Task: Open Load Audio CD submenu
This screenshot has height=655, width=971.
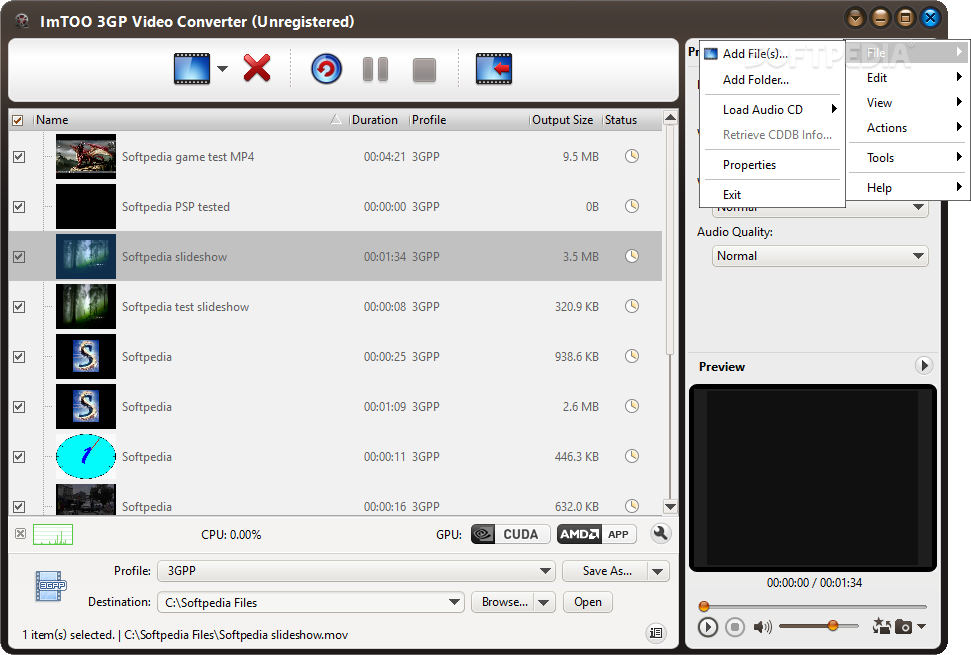Action: point(772,110)
